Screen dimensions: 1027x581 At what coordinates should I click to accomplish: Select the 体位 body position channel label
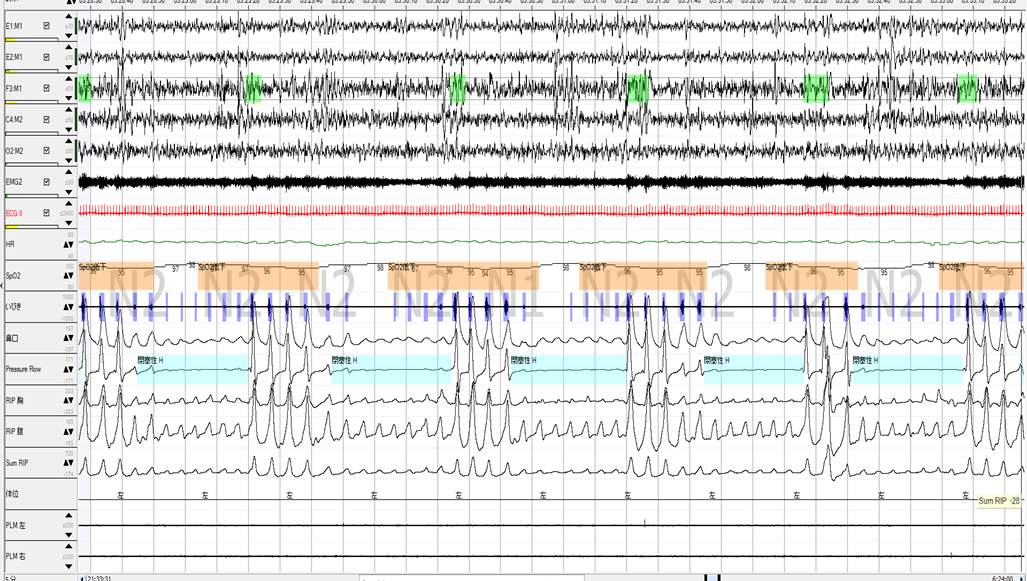12,494
